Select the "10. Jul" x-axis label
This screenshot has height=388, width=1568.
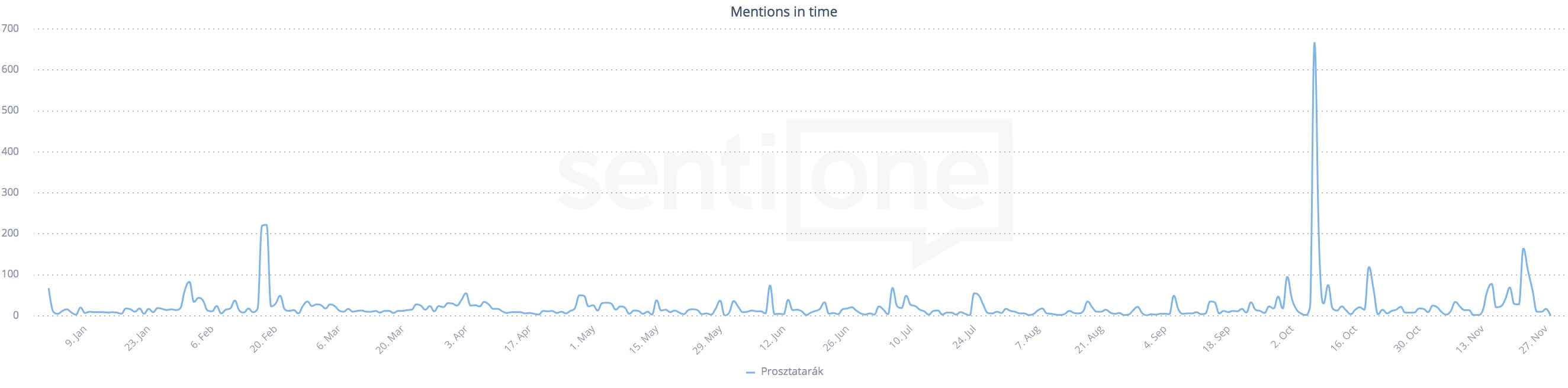click(901, 337)
